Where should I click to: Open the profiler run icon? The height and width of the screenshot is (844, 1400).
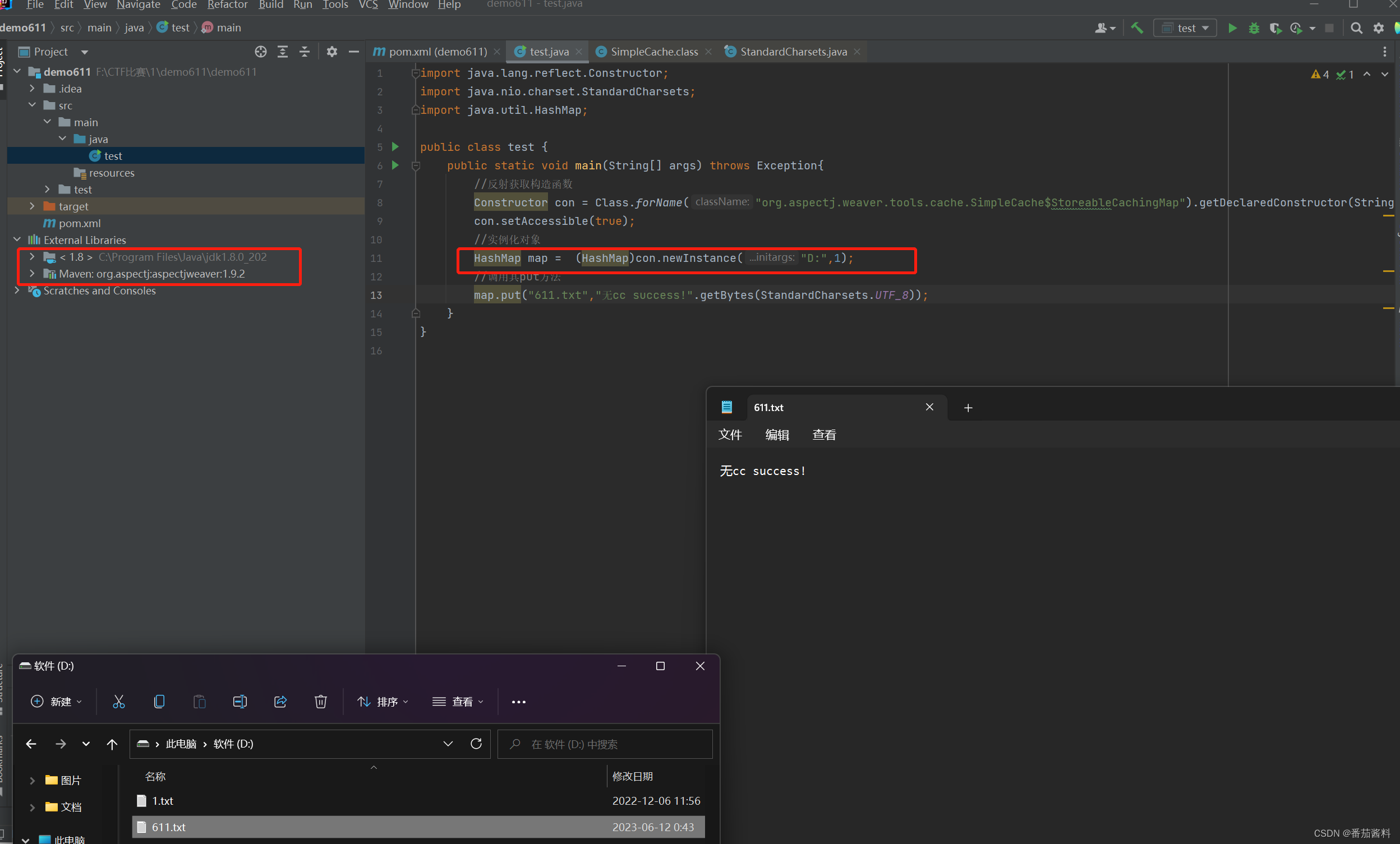[x=1296, y=28]
